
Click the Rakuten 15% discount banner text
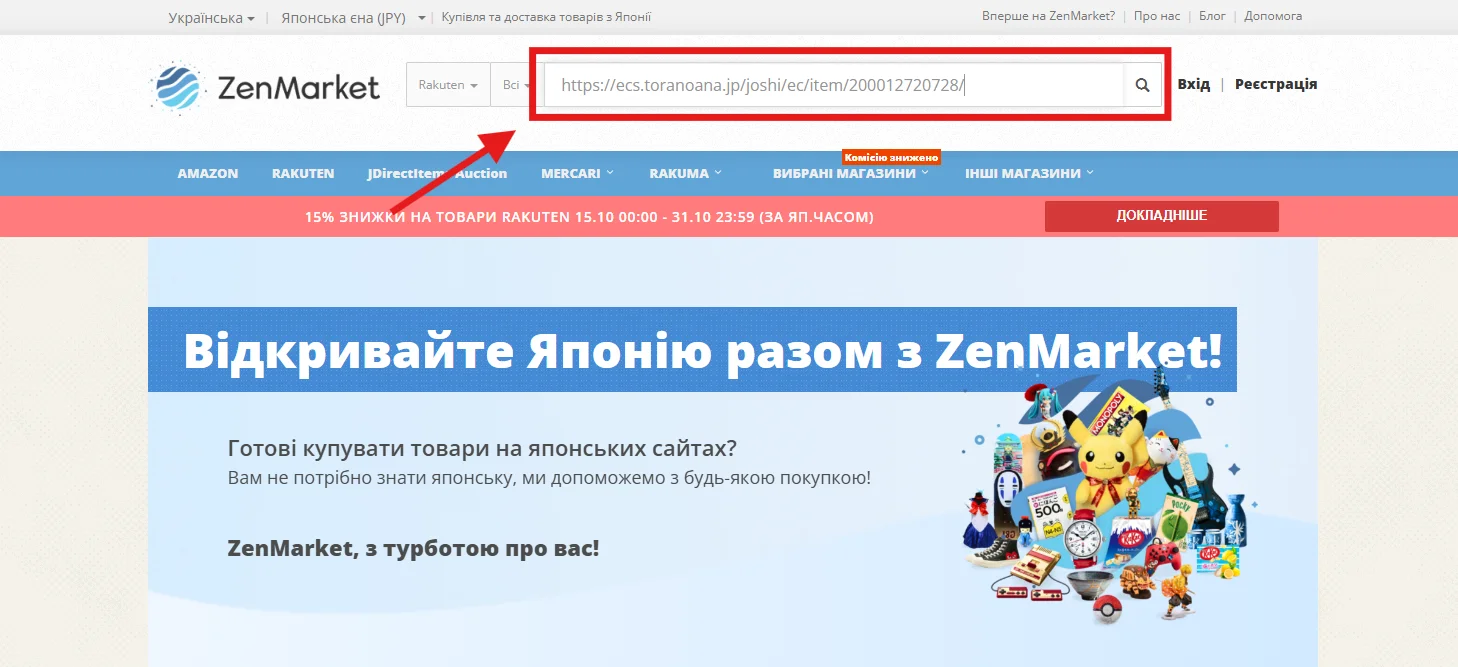point(589,216)
